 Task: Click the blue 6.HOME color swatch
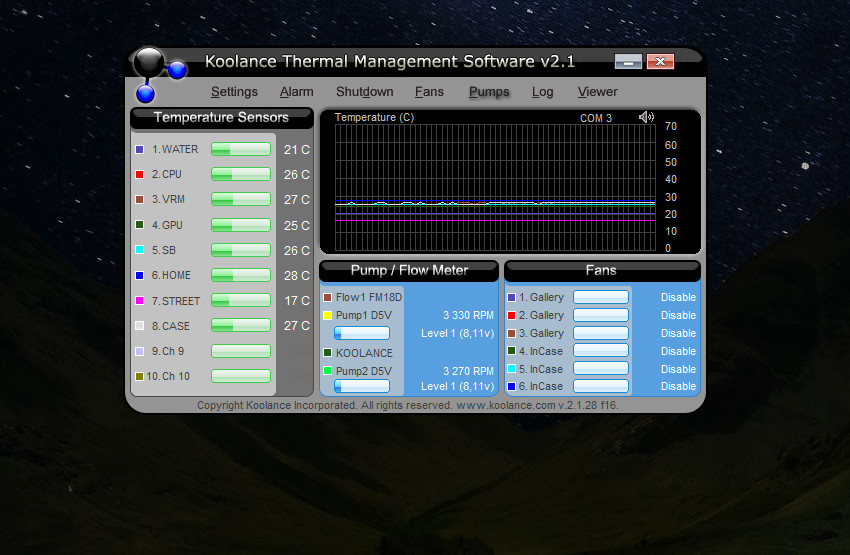pos(139,275)
